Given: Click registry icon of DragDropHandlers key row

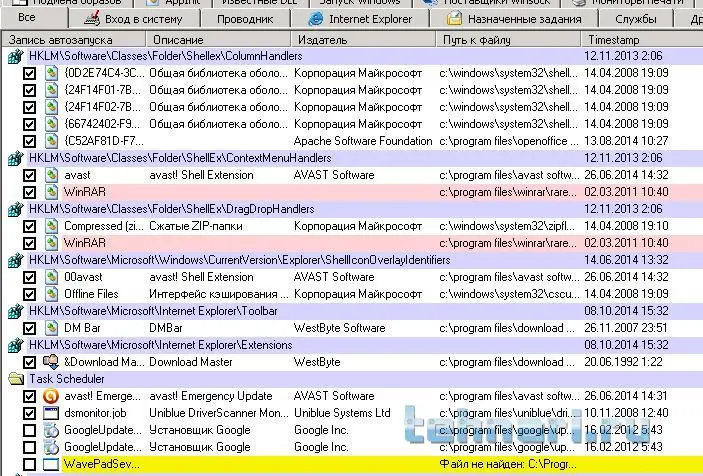Looking at the screenshot, I should tap(16, 209).
